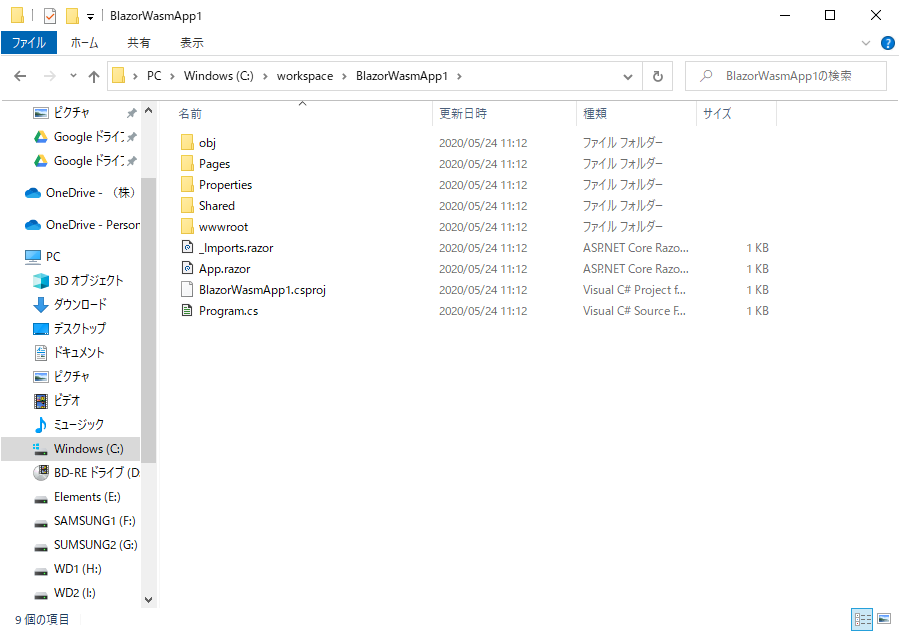Viewport: 900px width, 632px height.
Task: Expand the ribbon with the chevron arrow
Action: (x=864, y=42)
